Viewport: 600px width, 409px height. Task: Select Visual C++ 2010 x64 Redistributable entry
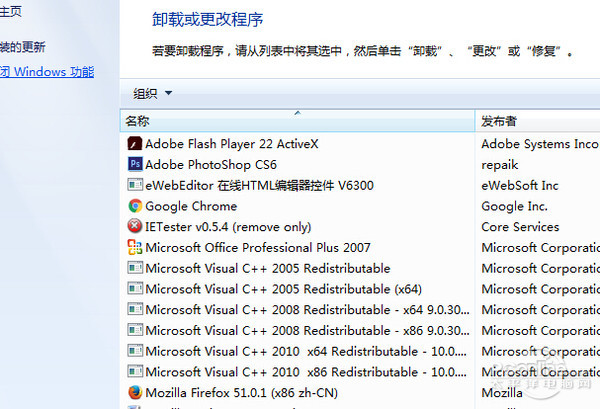(306, 350)
